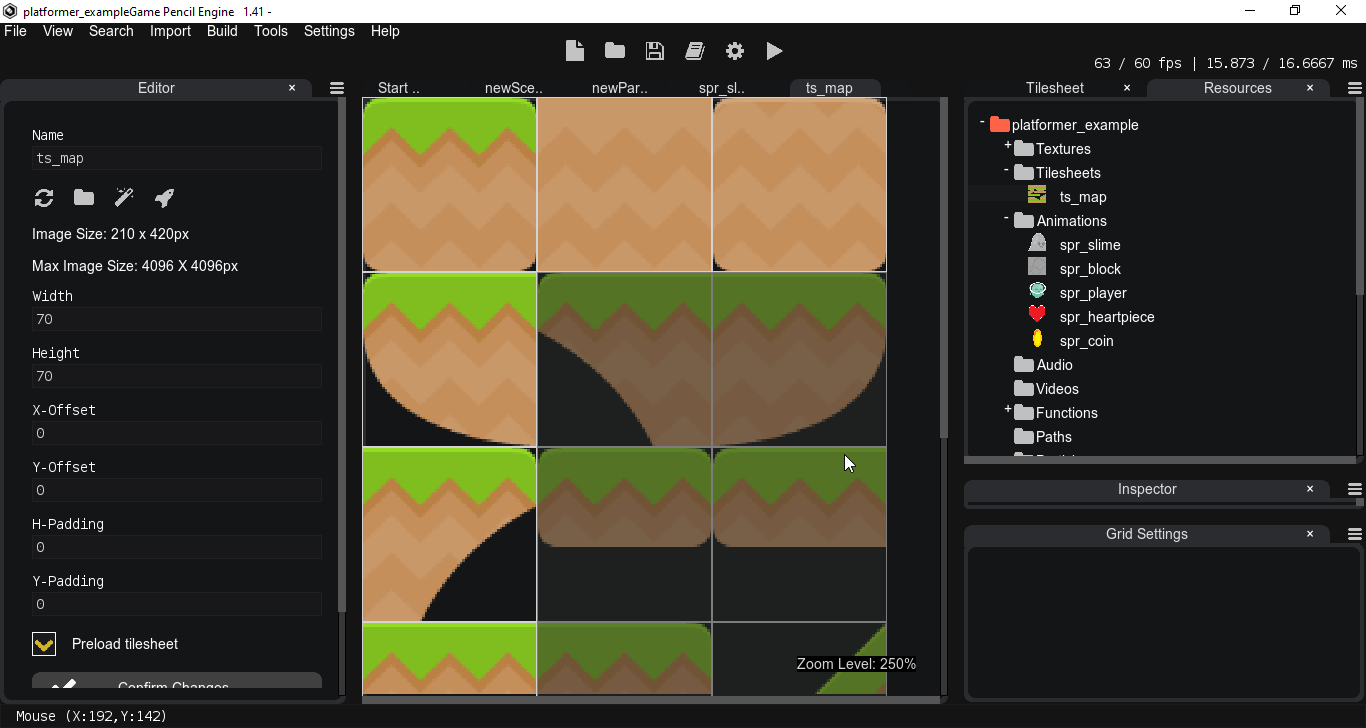Select the Audio folder
The image size is (1366, 728).
pos(1043,365)
